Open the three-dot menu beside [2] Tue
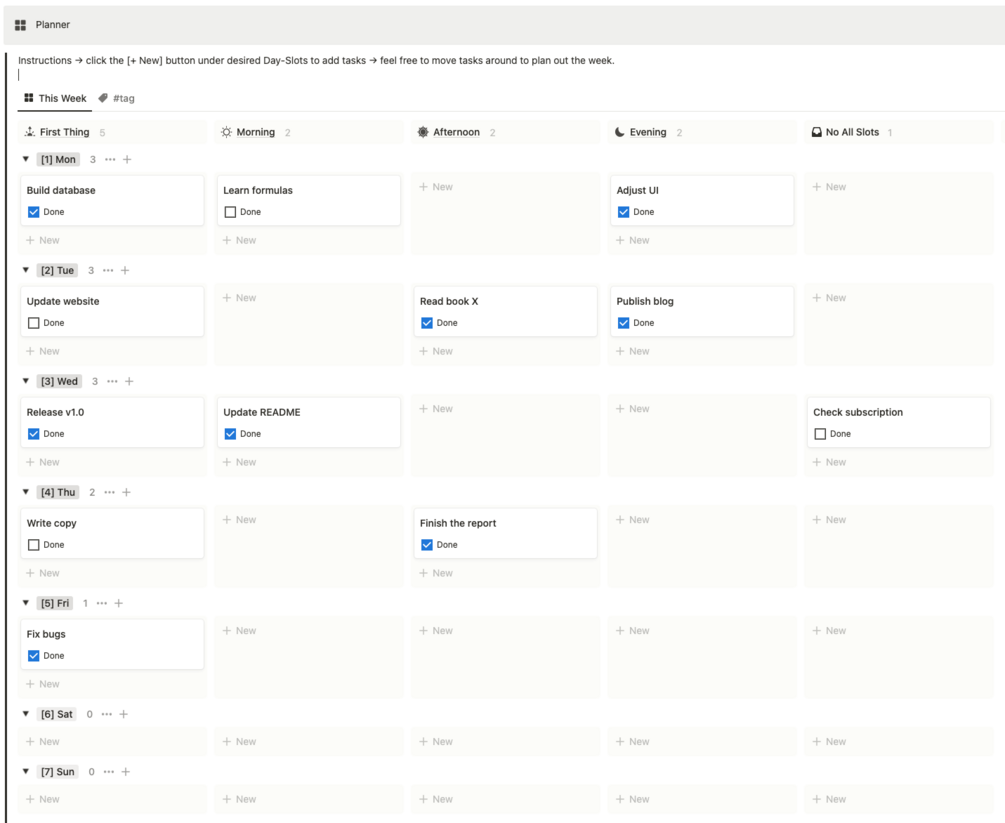 pyautogui.click(x=108, y=271)
